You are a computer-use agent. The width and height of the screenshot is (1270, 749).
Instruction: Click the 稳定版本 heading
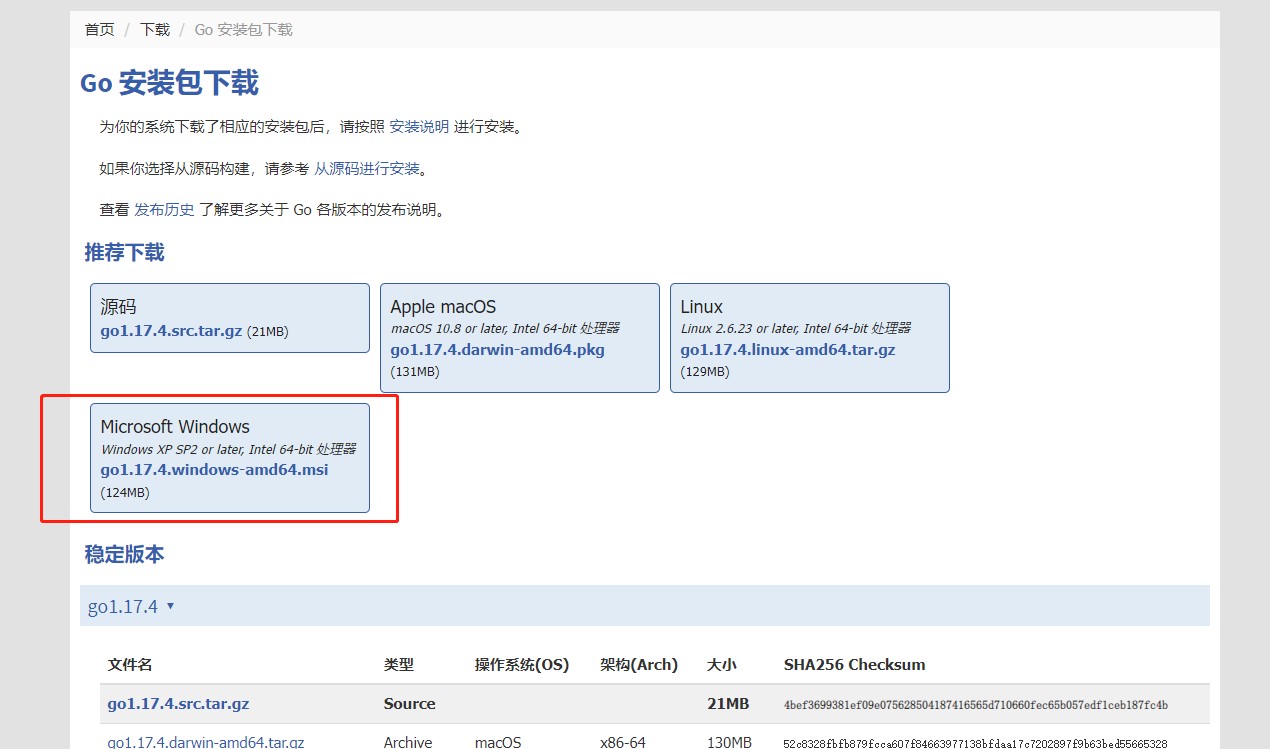tap(124, 554)
